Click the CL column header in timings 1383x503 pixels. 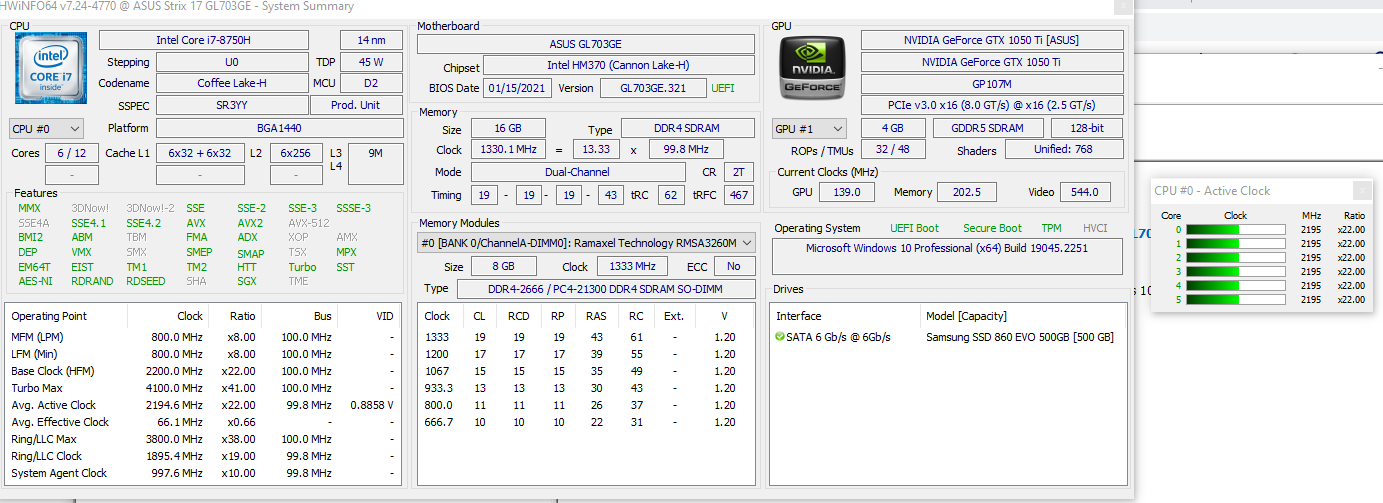click(479, 316)
